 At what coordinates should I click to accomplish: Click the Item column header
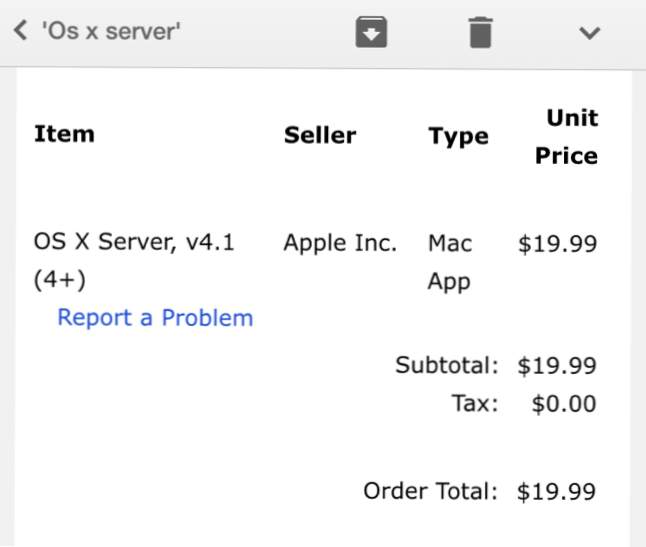click(64, 134)
